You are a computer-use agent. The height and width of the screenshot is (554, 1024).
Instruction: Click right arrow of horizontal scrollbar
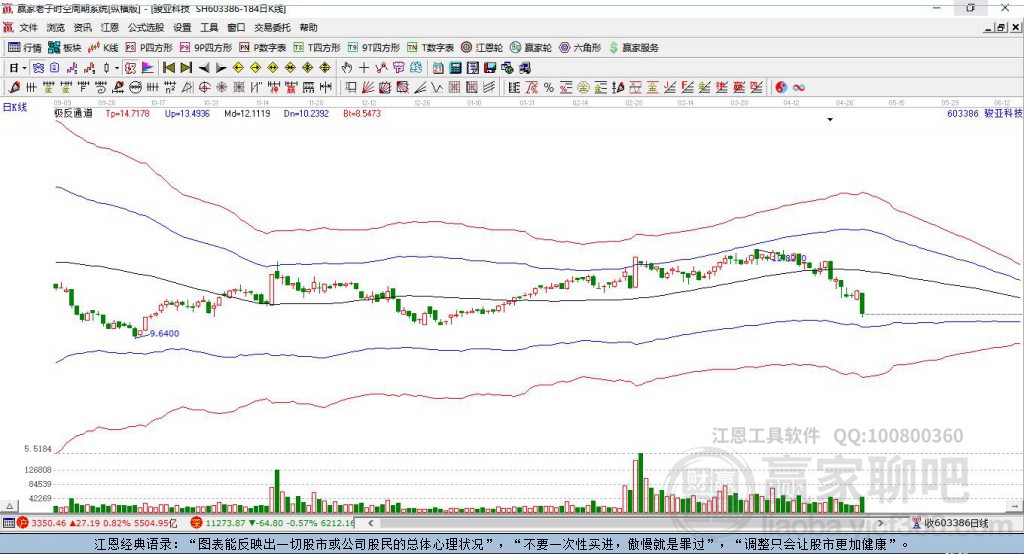point(880,523)
